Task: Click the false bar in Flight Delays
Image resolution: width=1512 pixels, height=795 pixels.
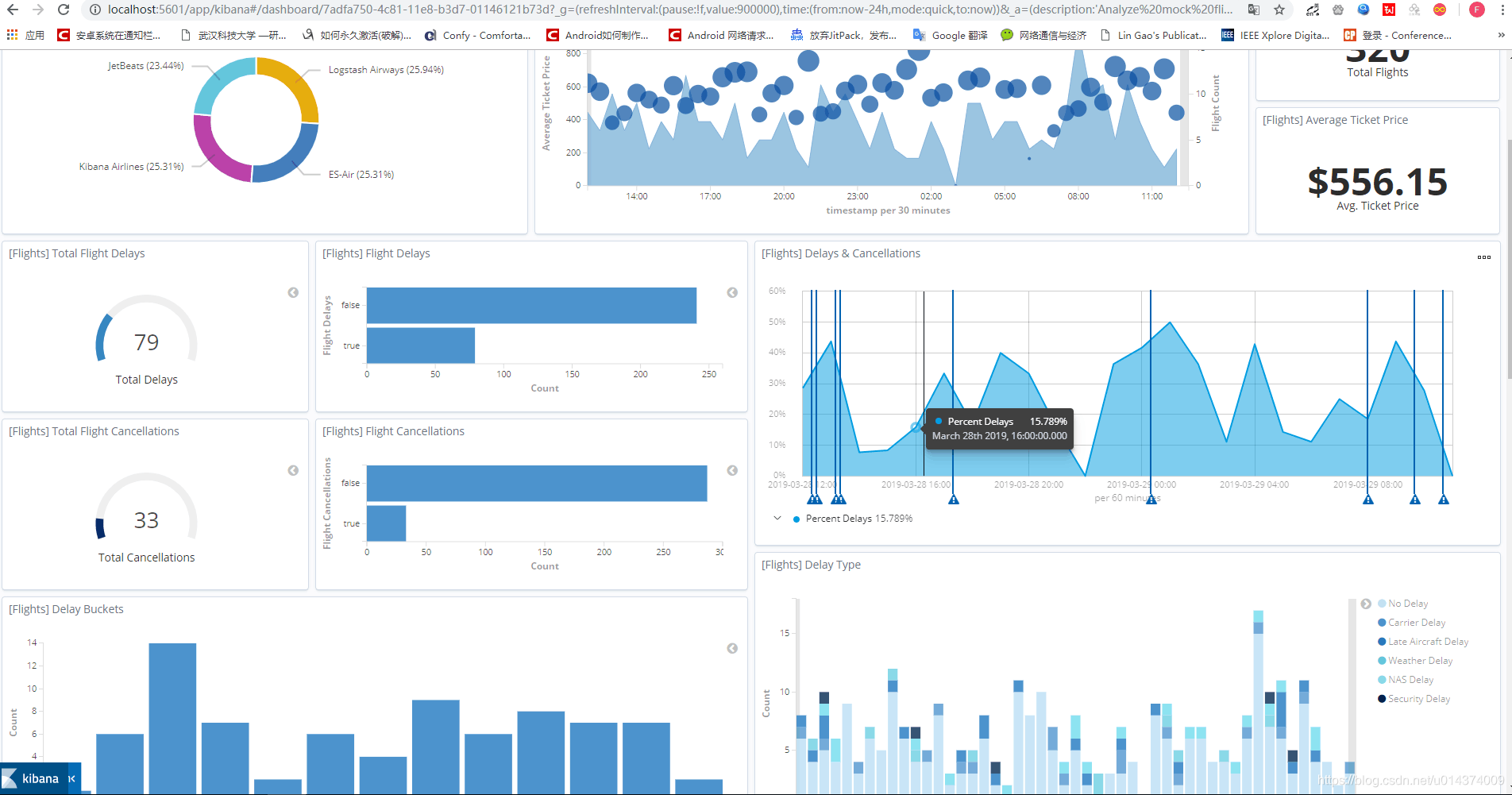Action: click(531, 305)
